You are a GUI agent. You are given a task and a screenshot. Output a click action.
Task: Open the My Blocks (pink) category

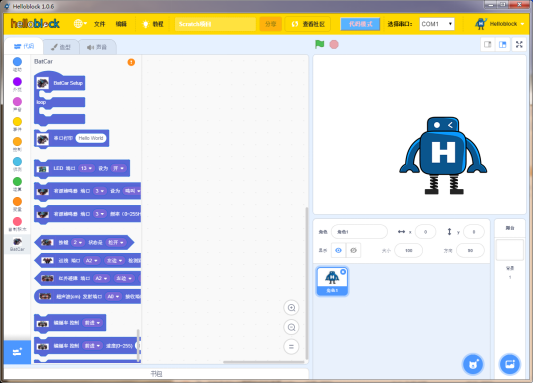click(x=17, y=224)
